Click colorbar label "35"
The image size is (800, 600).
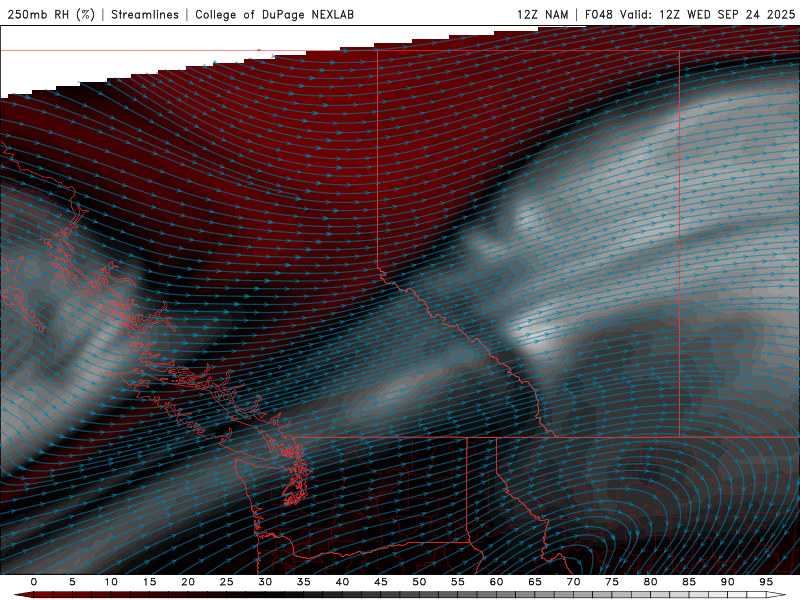pos(304,582)
